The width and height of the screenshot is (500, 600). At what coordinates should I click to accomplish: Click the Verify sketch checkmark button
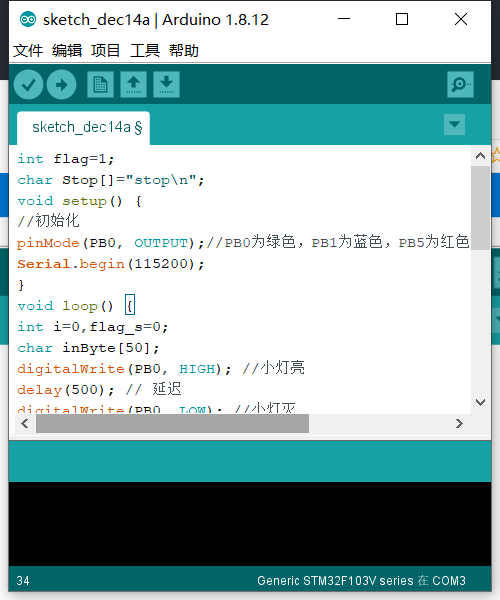pyautogui.click(x=28, y=85)
